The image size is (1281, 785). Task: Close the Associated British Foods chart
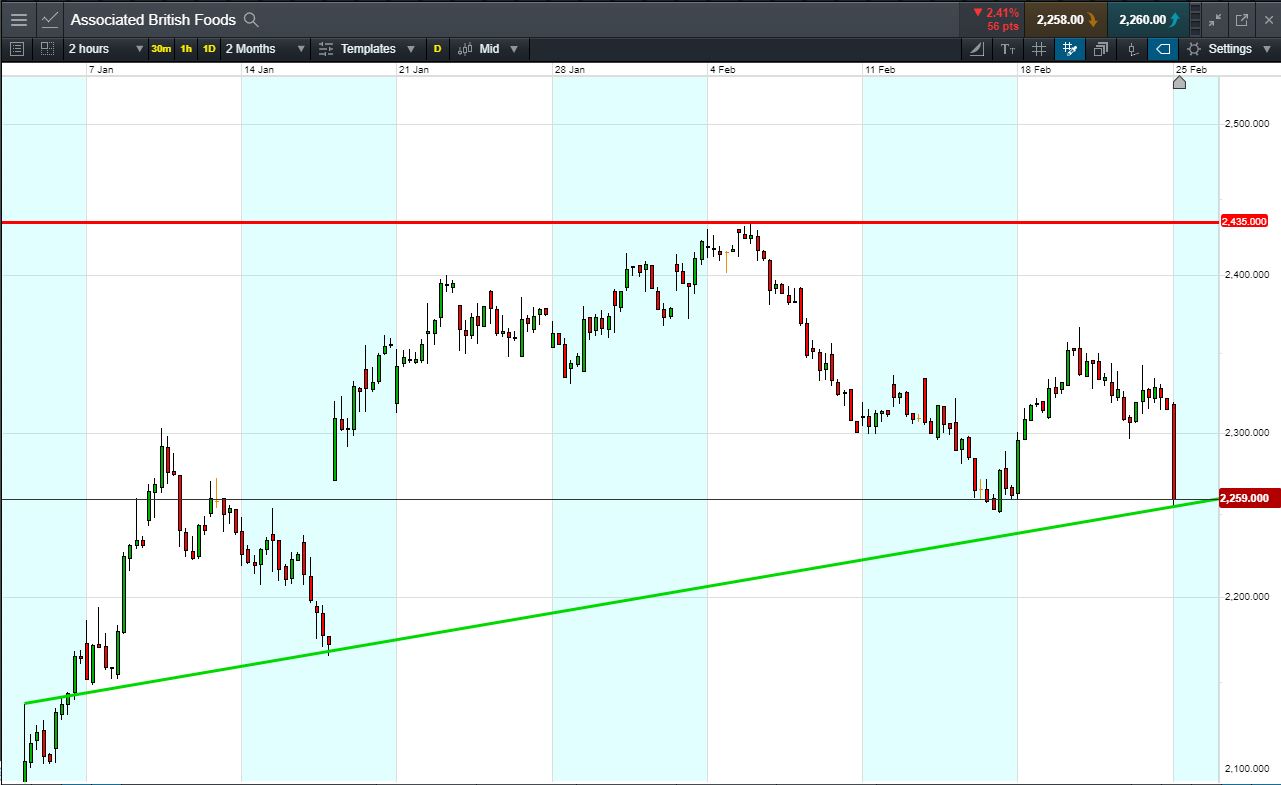click(1267, 19)
